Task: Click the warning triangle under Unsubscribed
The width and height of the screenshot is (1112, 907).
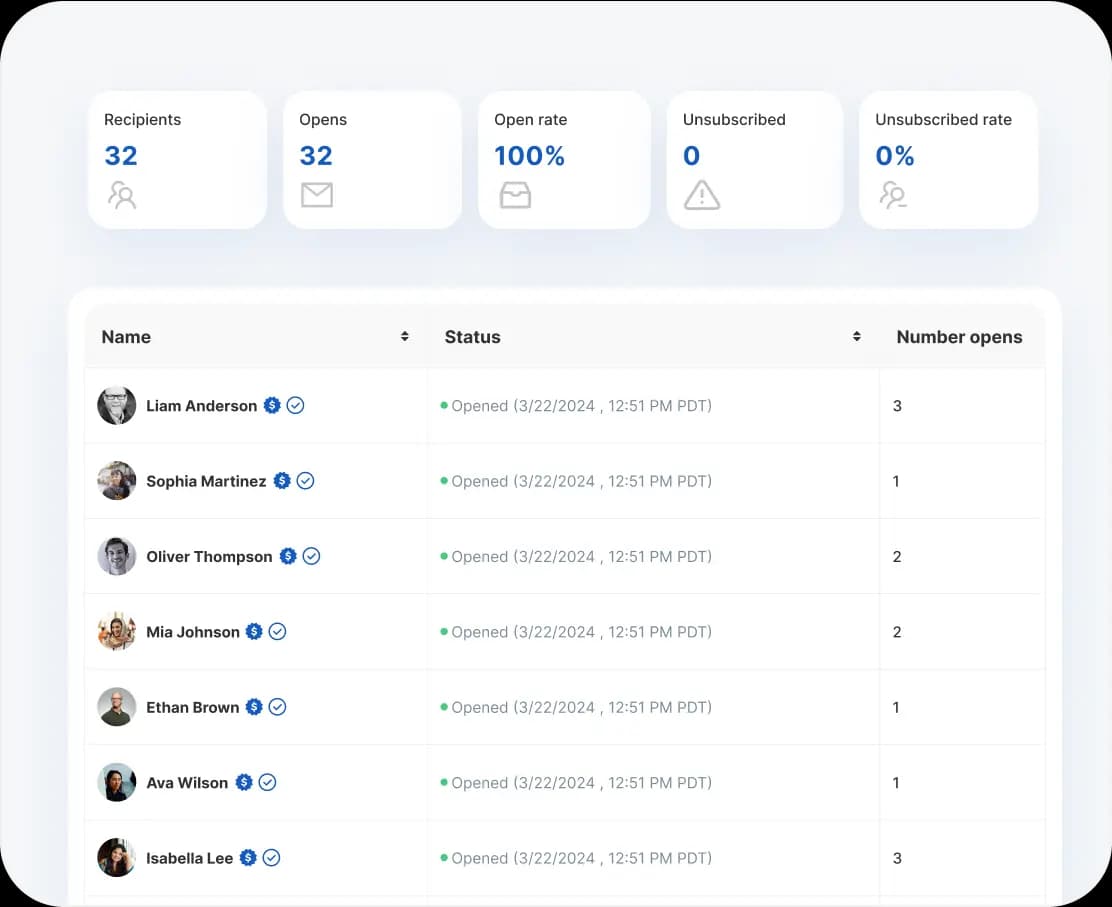Action: click(x=701, y=194)
